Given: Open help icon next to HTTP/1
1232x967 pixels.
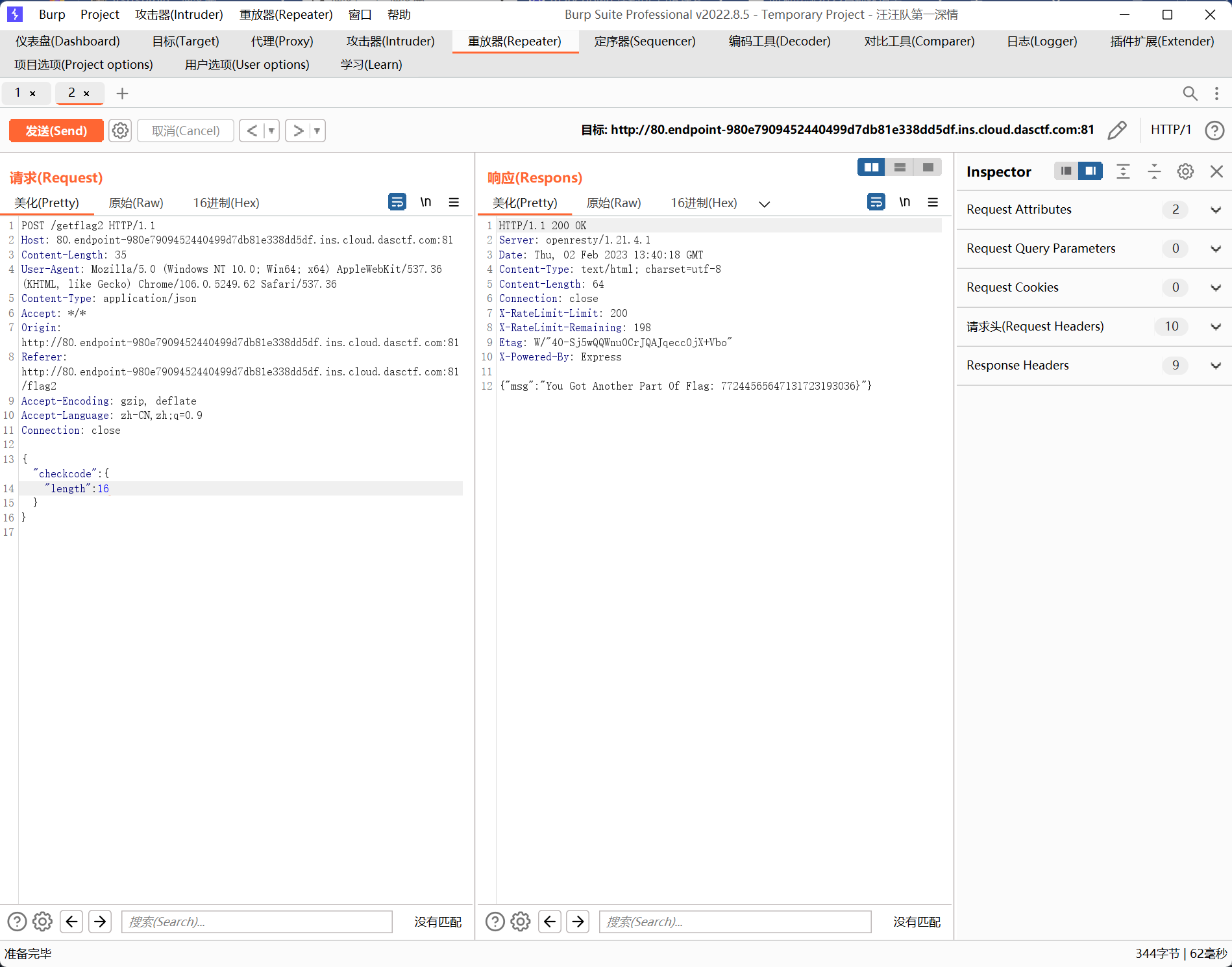Looking at the screenshot, I should click(x=1214, y=131).
